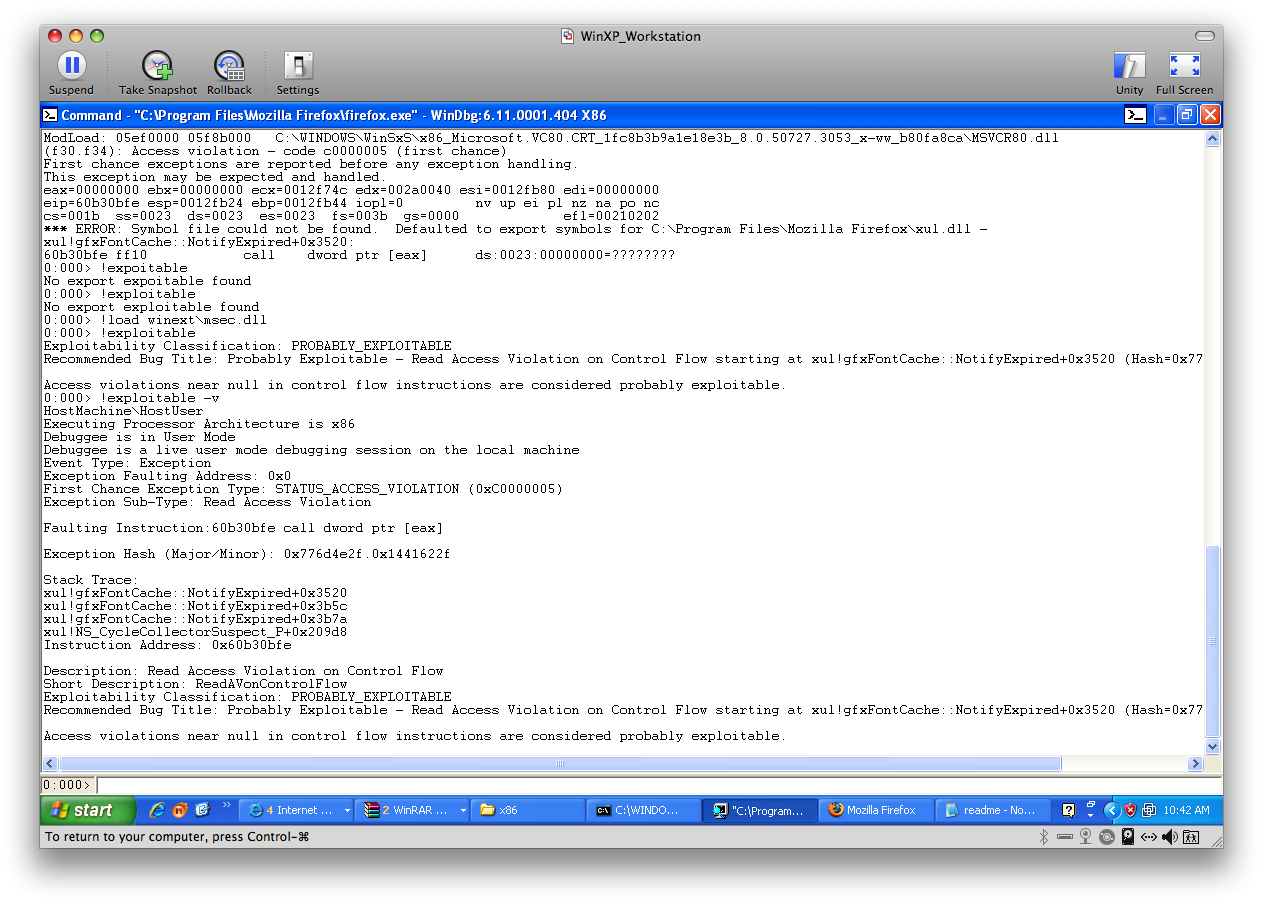Click the '!exploitable -v' command line
Screen dimensions: 1263x903
tap(132, 398)
